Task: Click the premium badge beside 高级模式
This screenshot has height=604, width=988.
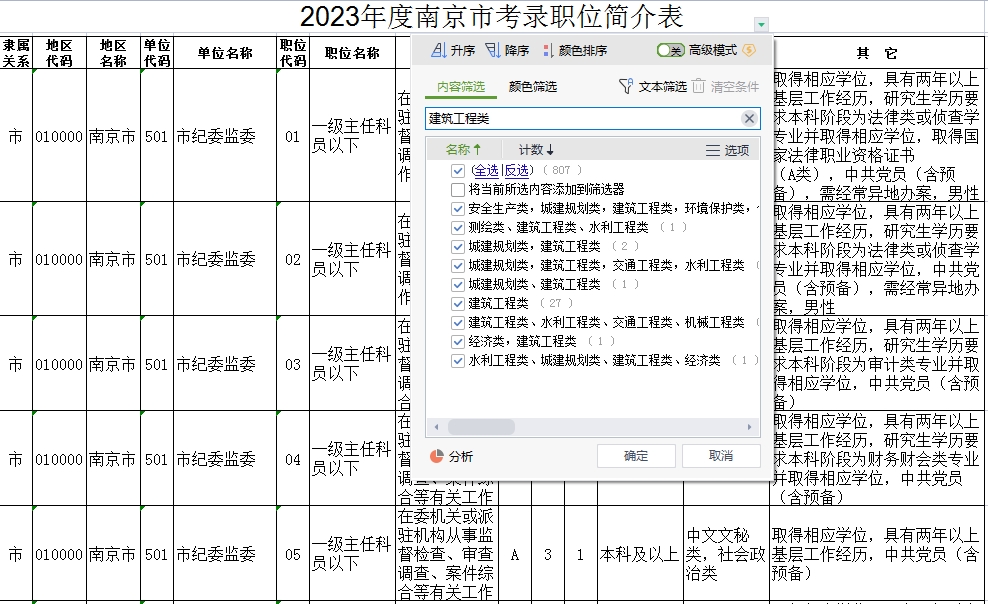Action: 749,50
